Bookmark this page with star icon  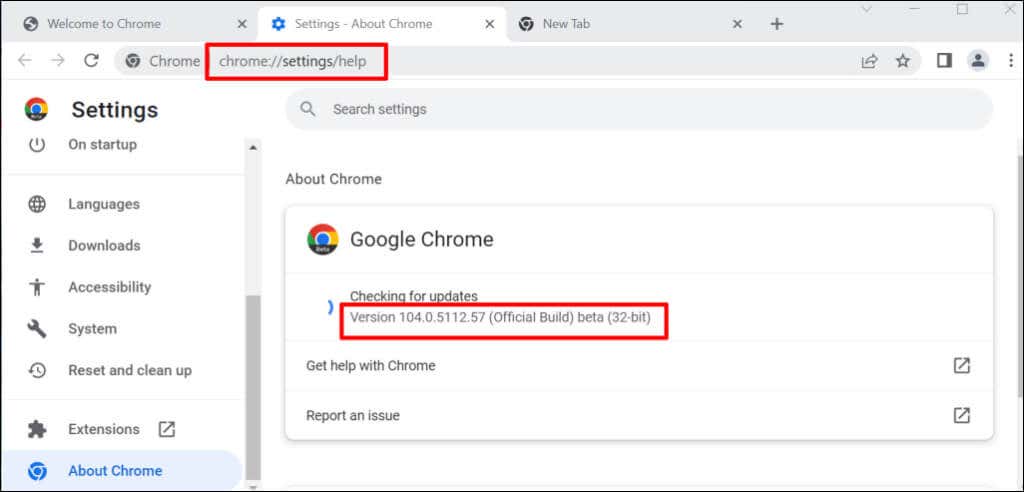903,61
